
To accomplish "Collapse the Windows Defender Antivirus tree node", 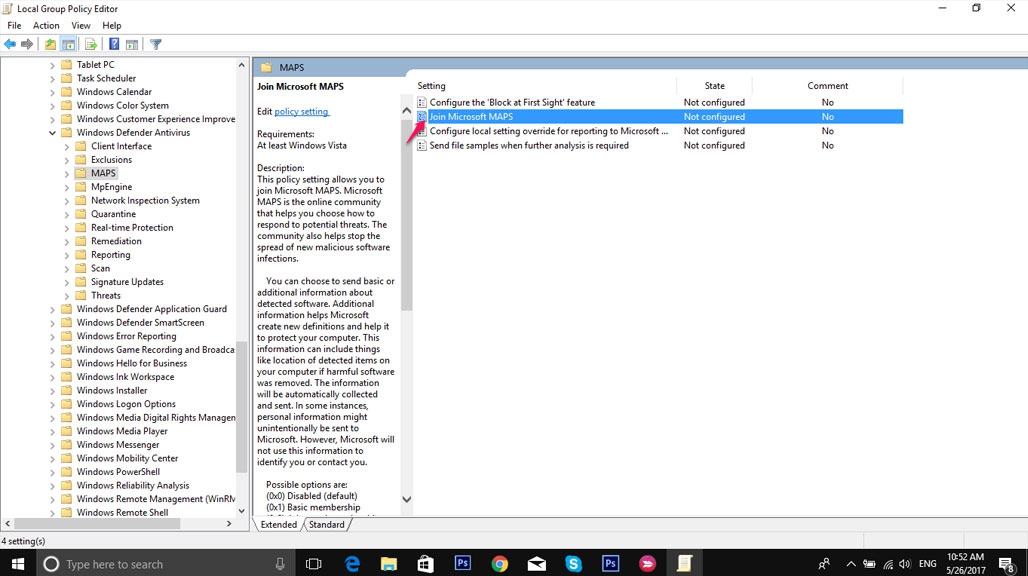I will click(53, 133).
